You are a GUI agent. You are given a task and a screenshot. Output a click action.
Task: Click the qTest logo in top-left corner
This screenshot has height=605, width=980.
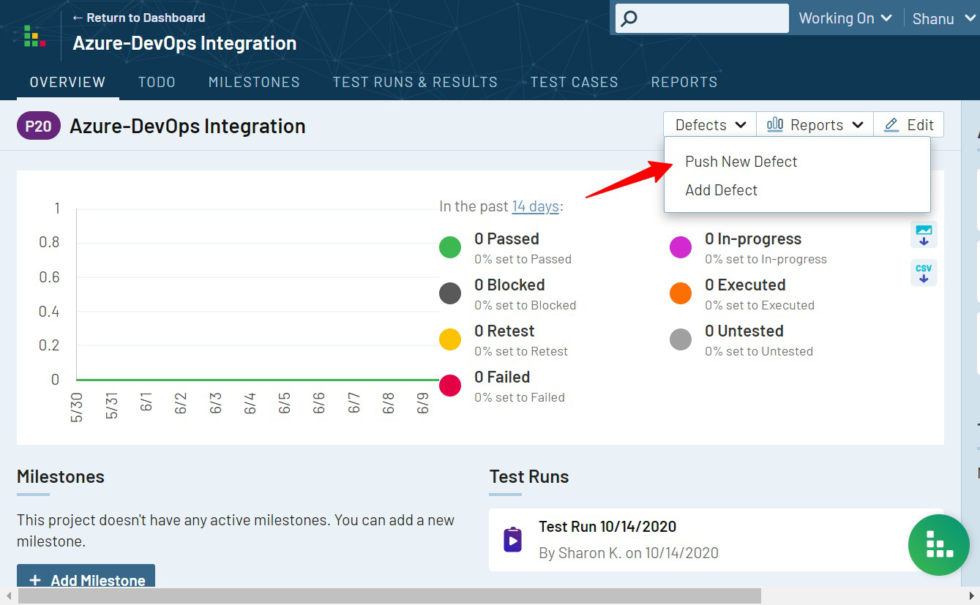pyautogui.click(x=33, y=35)
